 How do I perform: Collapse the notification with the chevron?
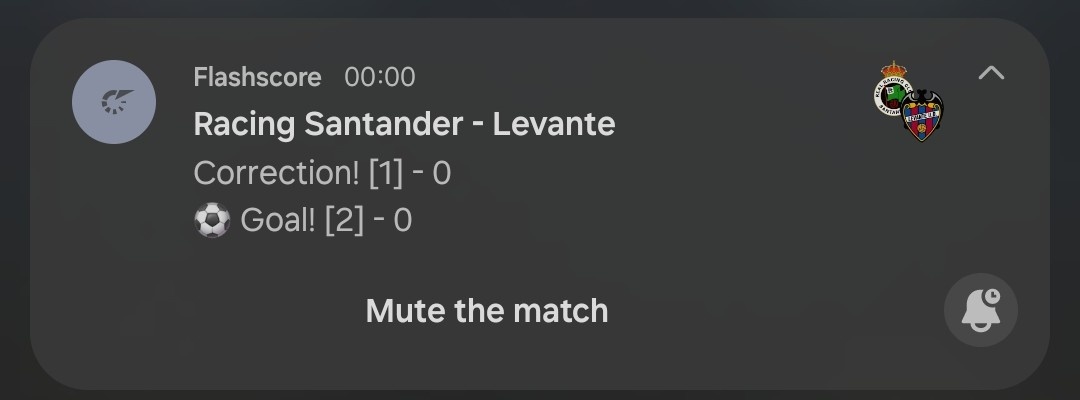990,72
